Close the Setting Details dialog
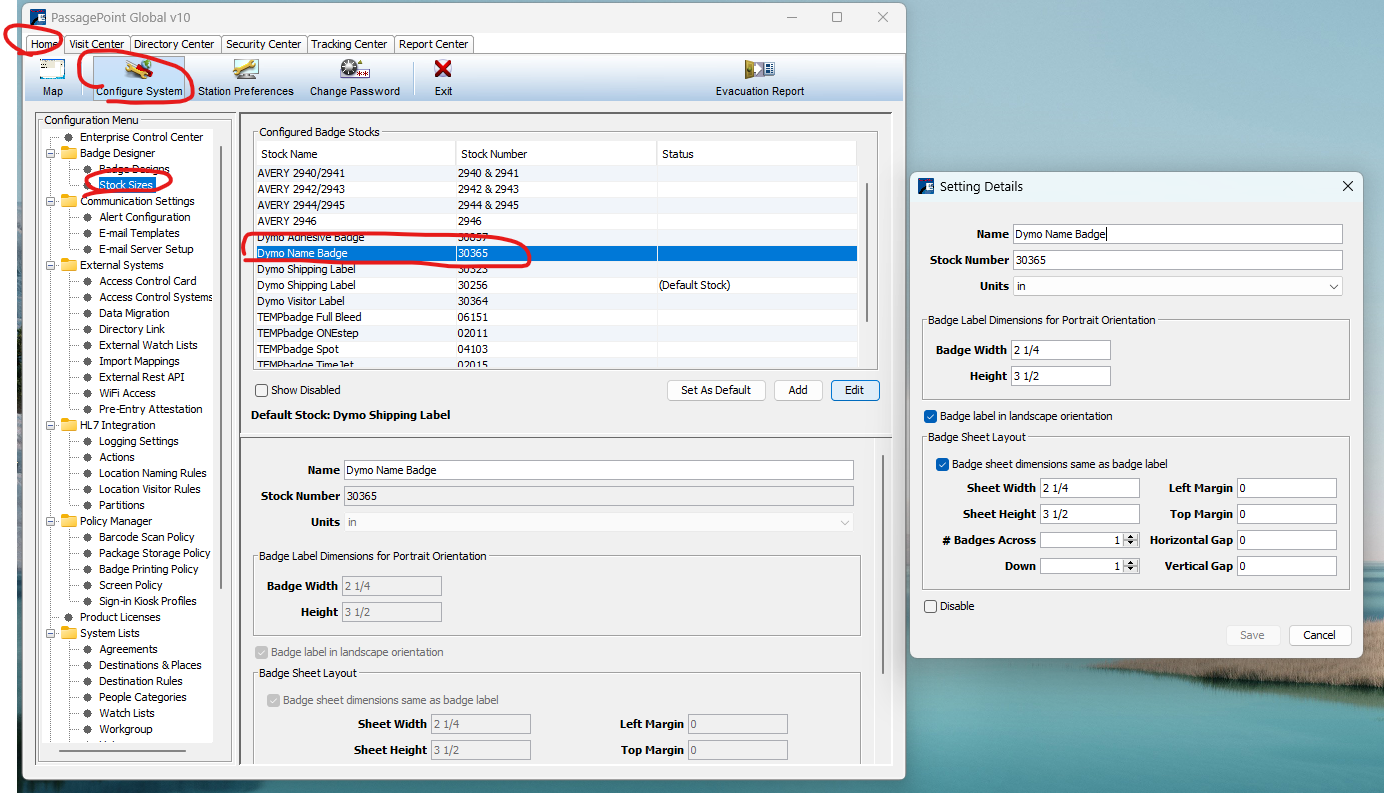 (1347, 186)
